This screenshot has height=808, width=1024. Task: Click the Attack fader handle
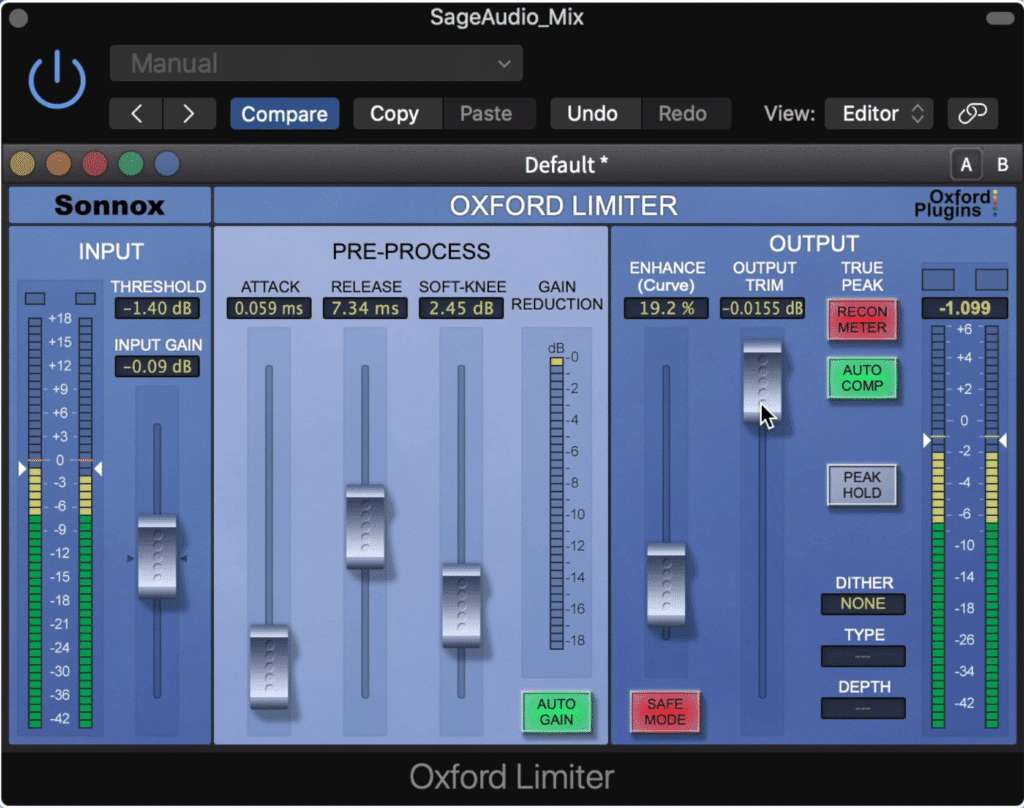(269, 667)
